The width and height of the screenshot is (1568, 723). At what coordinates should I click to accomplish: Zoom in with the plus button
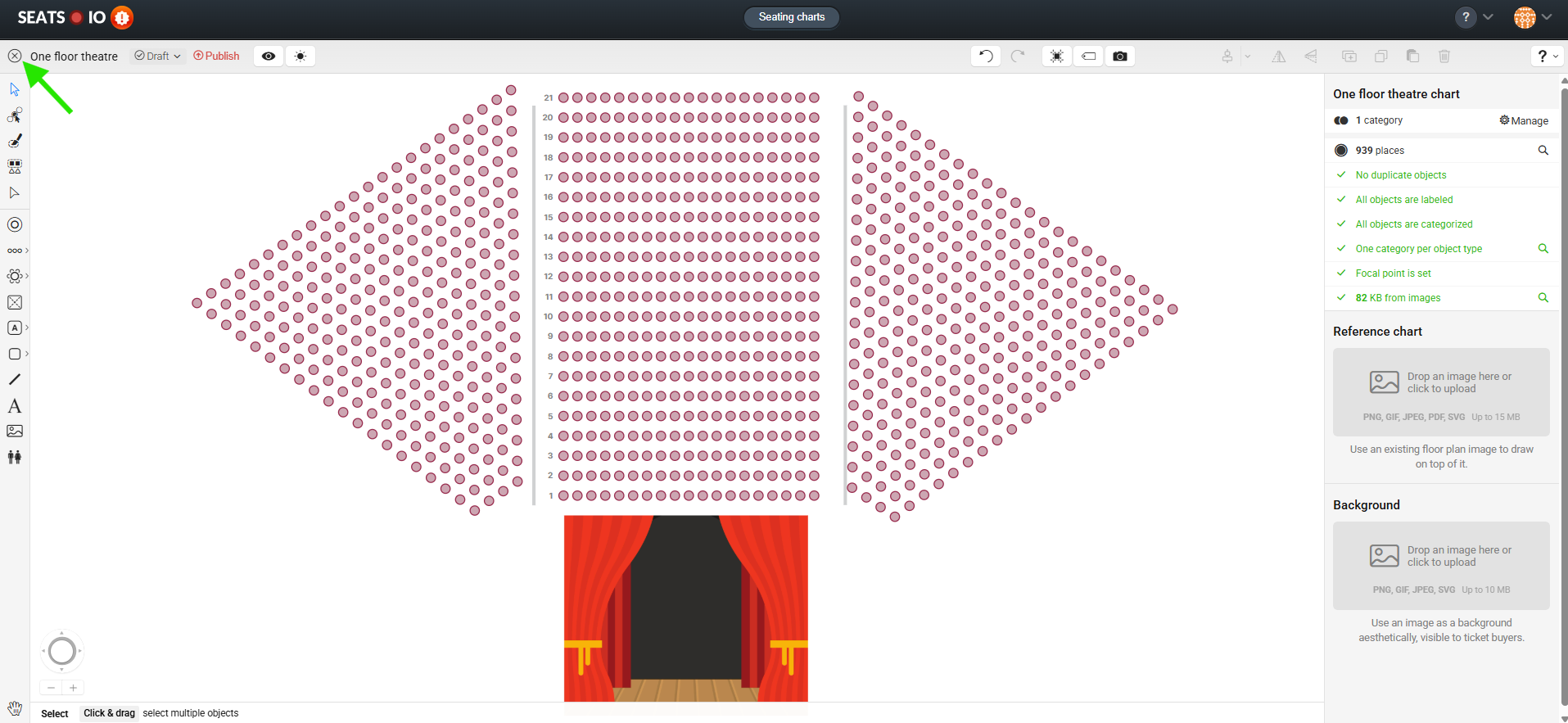(x=74, y=688)
